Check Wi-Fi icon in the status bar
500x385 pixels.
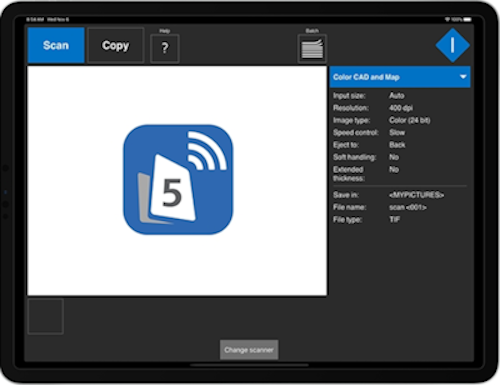pos(447,19)
